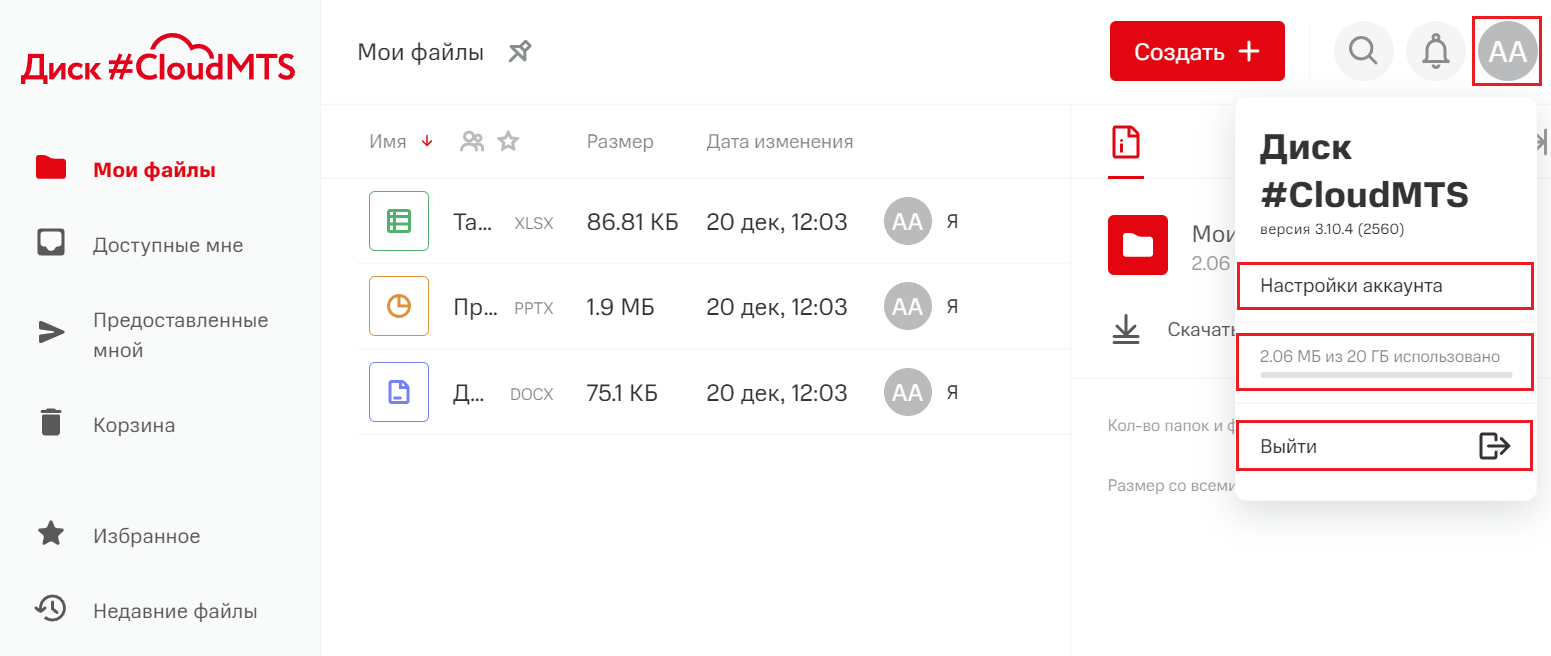The width and height of the screenshot is (1551, 656).
Task: Click the starred column header icon
Action: (x=509, y=142)
